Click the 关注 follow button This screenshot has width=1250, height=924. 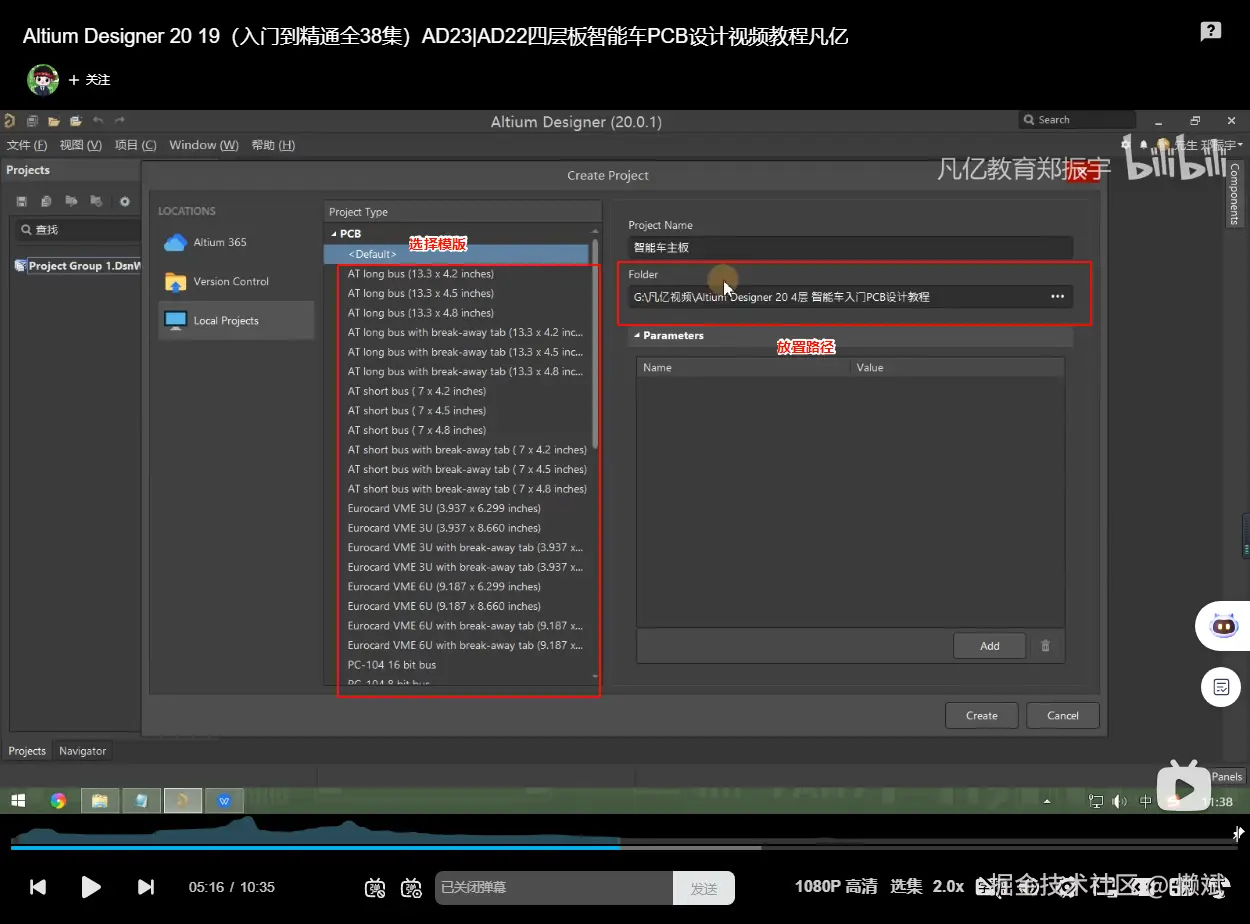(90, 80)
